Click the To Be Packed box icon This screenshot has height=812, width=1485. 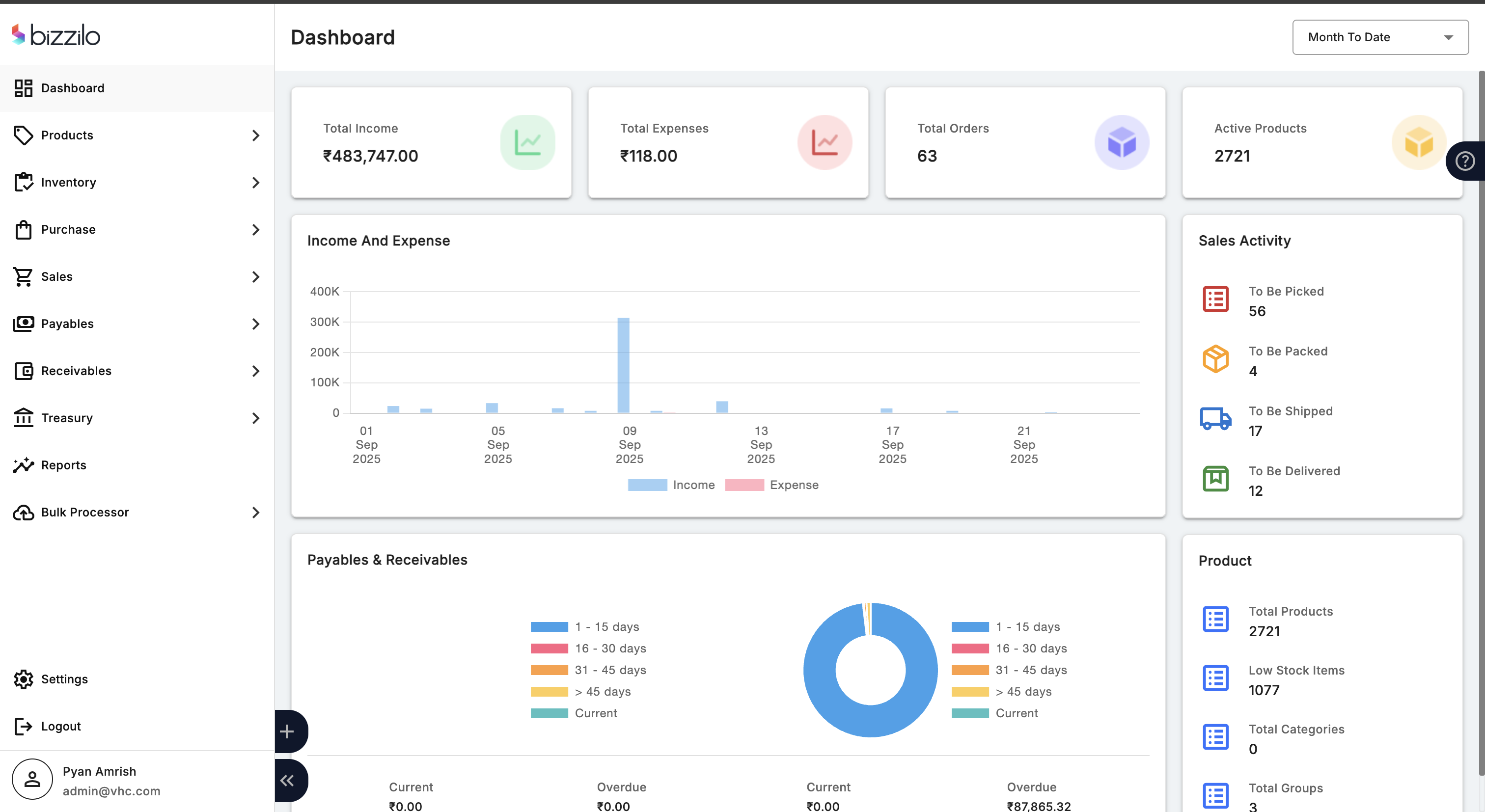point(1216,359)
